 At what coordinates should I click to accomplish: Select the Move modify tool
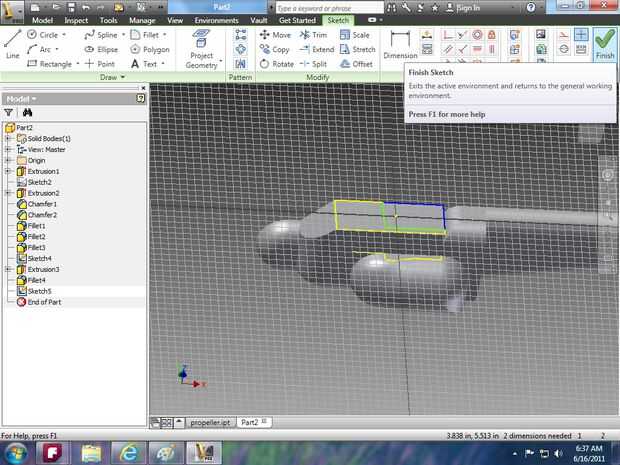275,35
